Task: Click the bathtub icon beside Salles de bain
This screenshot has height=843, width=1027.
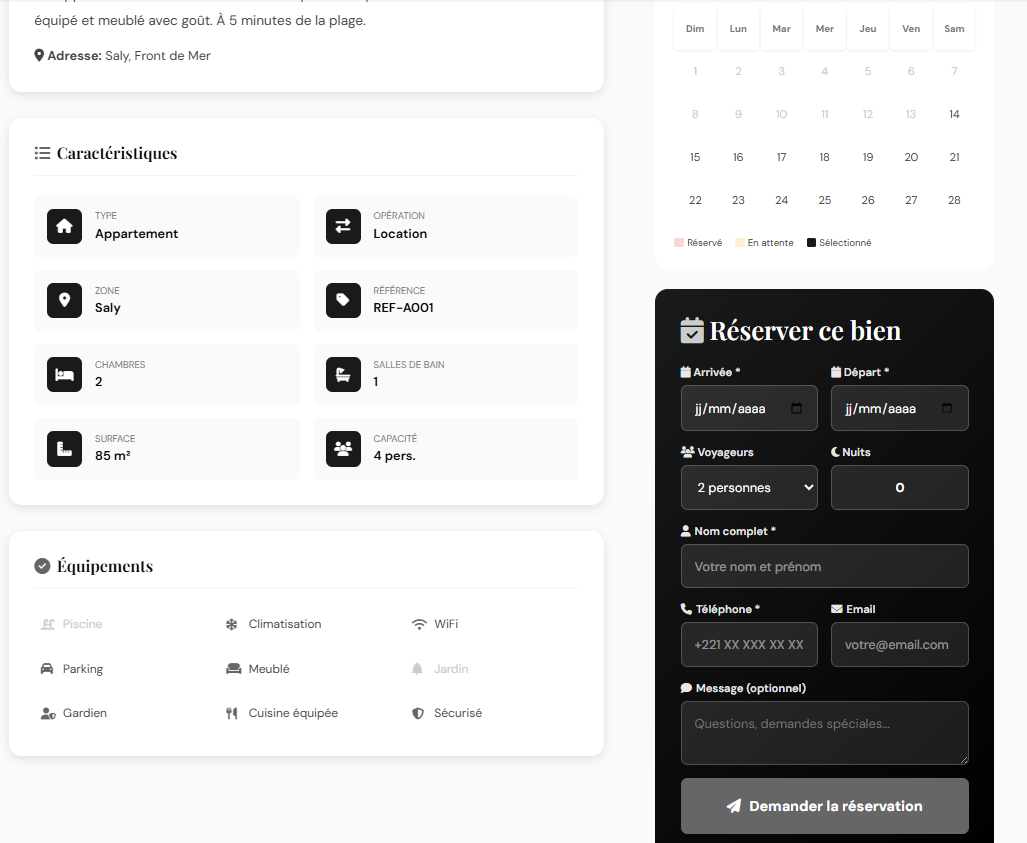Action: point(343,375)
